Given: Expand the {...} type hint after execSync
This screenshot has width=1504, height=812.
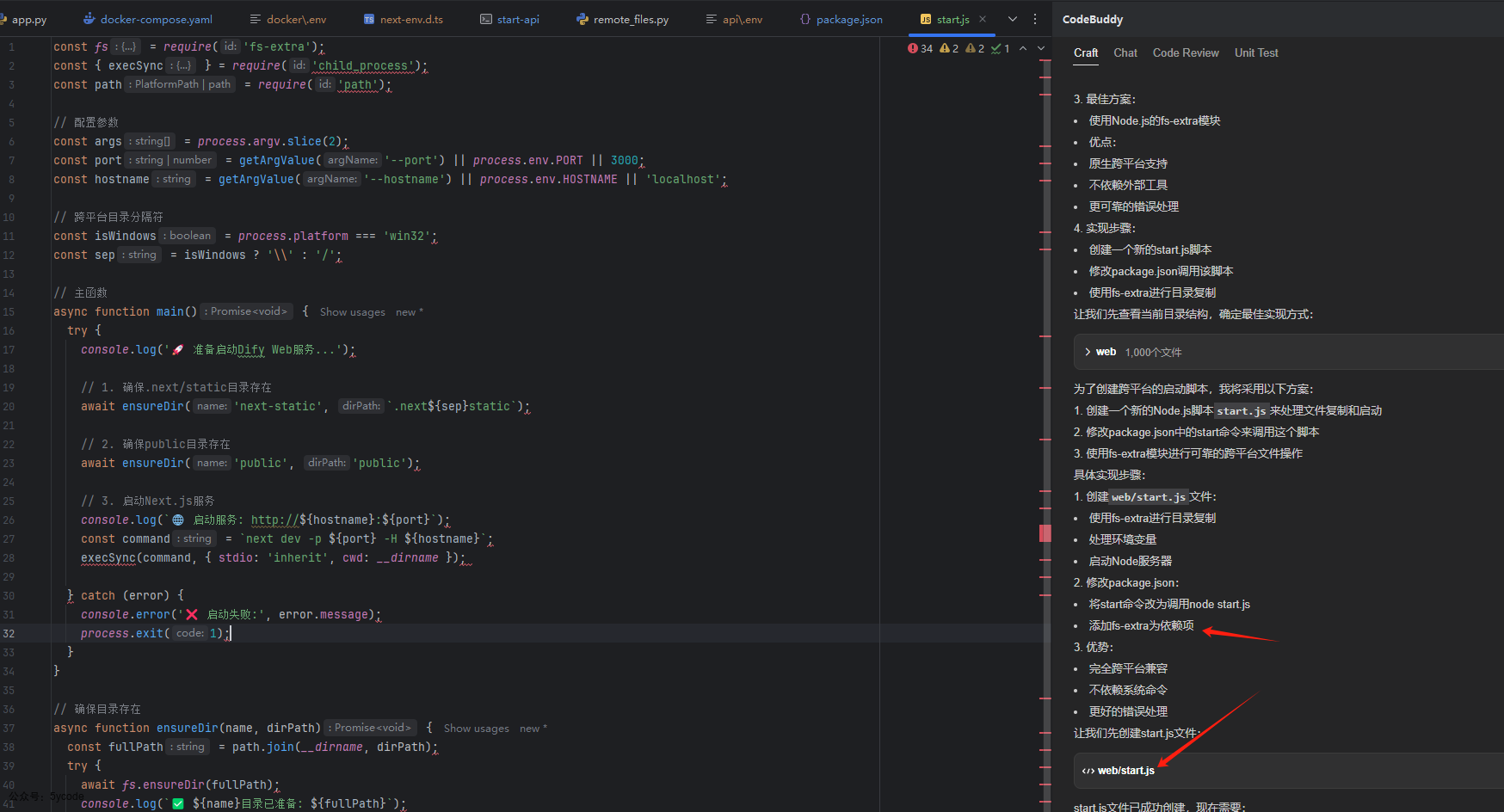Looking at the screenshot, I should pyautogui.click(x=182, y=65).
